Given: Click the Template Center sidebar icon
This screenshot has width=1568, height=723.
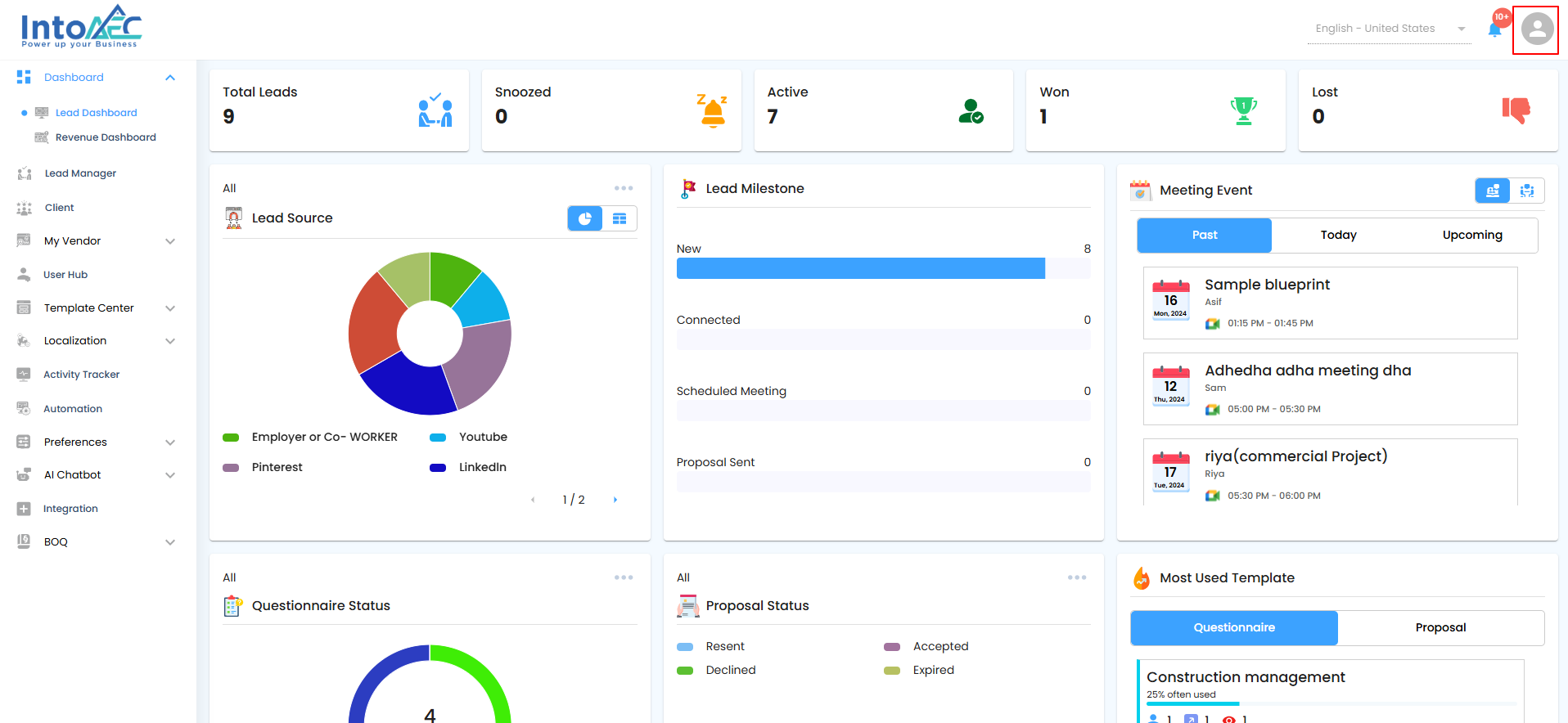Looking at the screenshot, I should click(24, 308).
